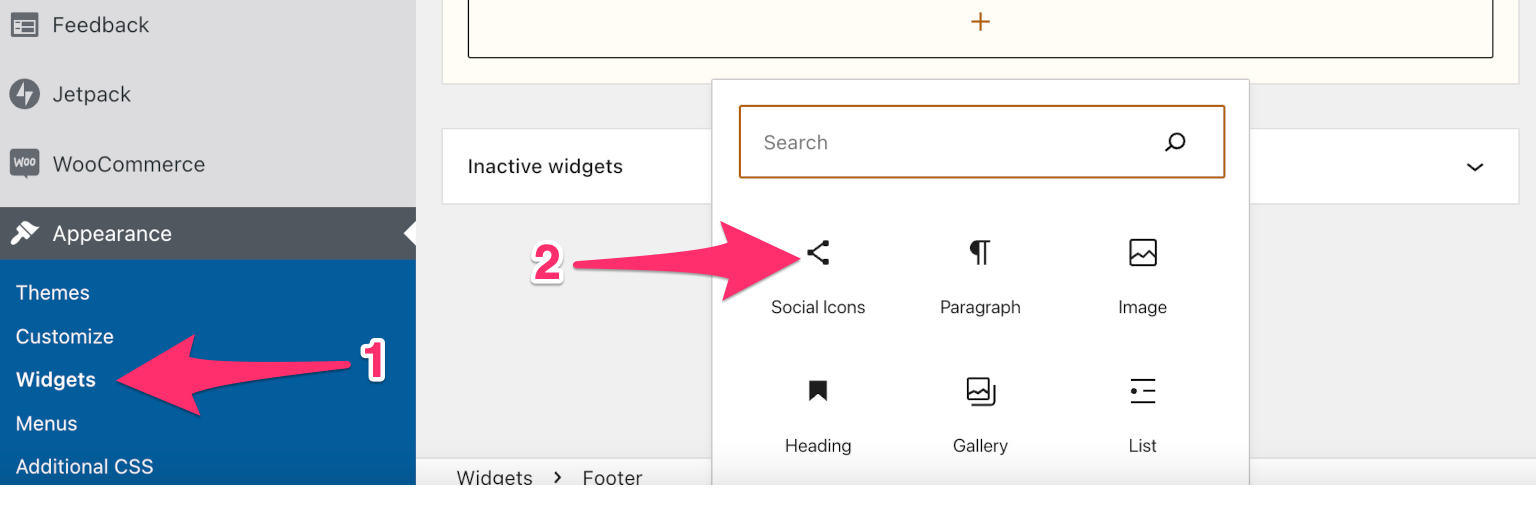Open Additional CSS submenu link
Screen dimensions: 1536x526
(85, 466)
